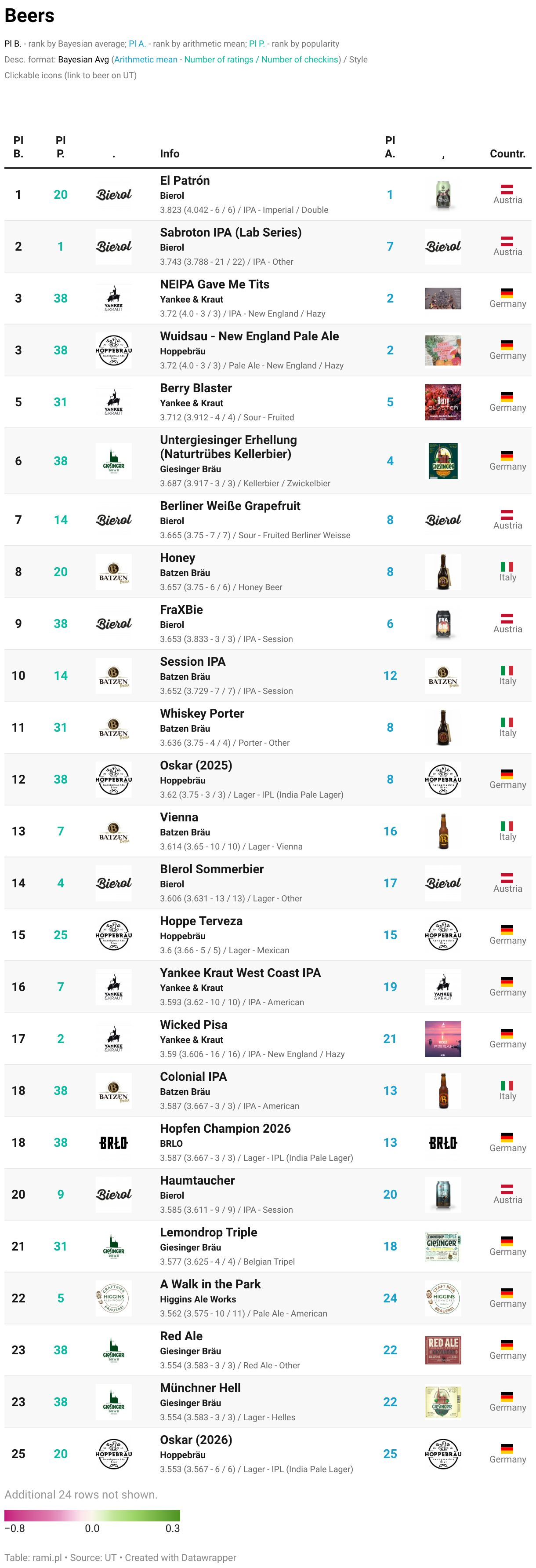The height and width of the screenshot is (1568, 536).
Task: Click the Pl A. column header
Action: (390, 147)
